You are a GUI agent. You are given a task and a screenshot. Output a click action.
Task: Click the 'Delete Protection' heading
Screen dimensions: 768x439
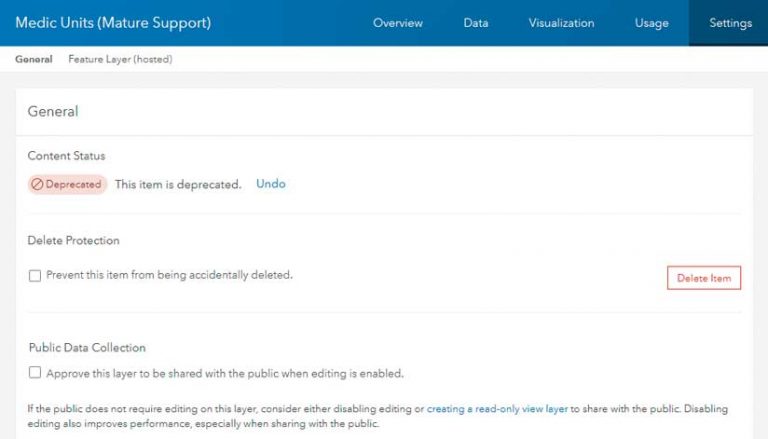(x=73, y=241)
